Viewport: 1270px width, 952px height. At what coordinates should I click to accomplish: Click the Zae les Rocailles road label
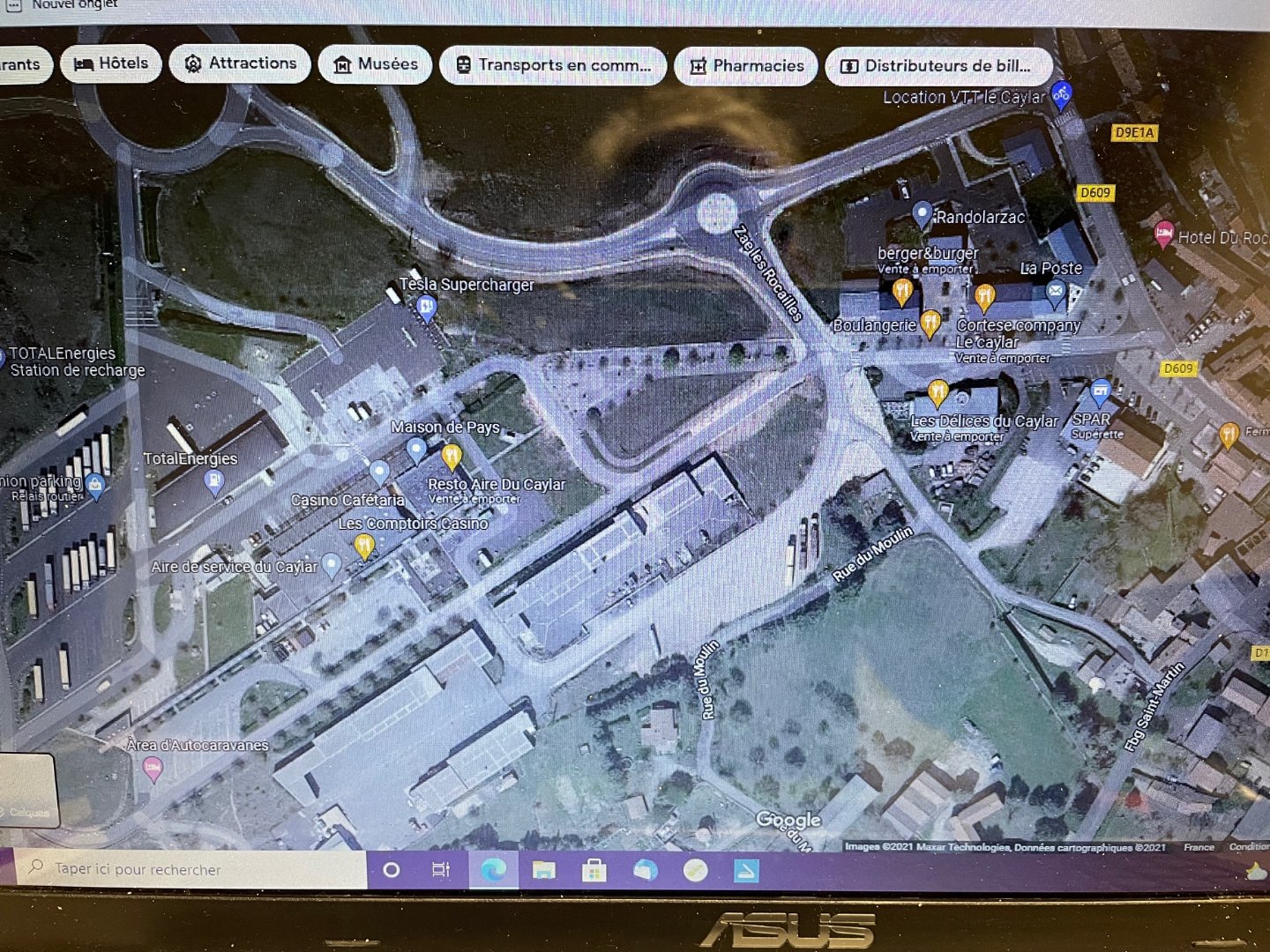(x=769, y=273)
